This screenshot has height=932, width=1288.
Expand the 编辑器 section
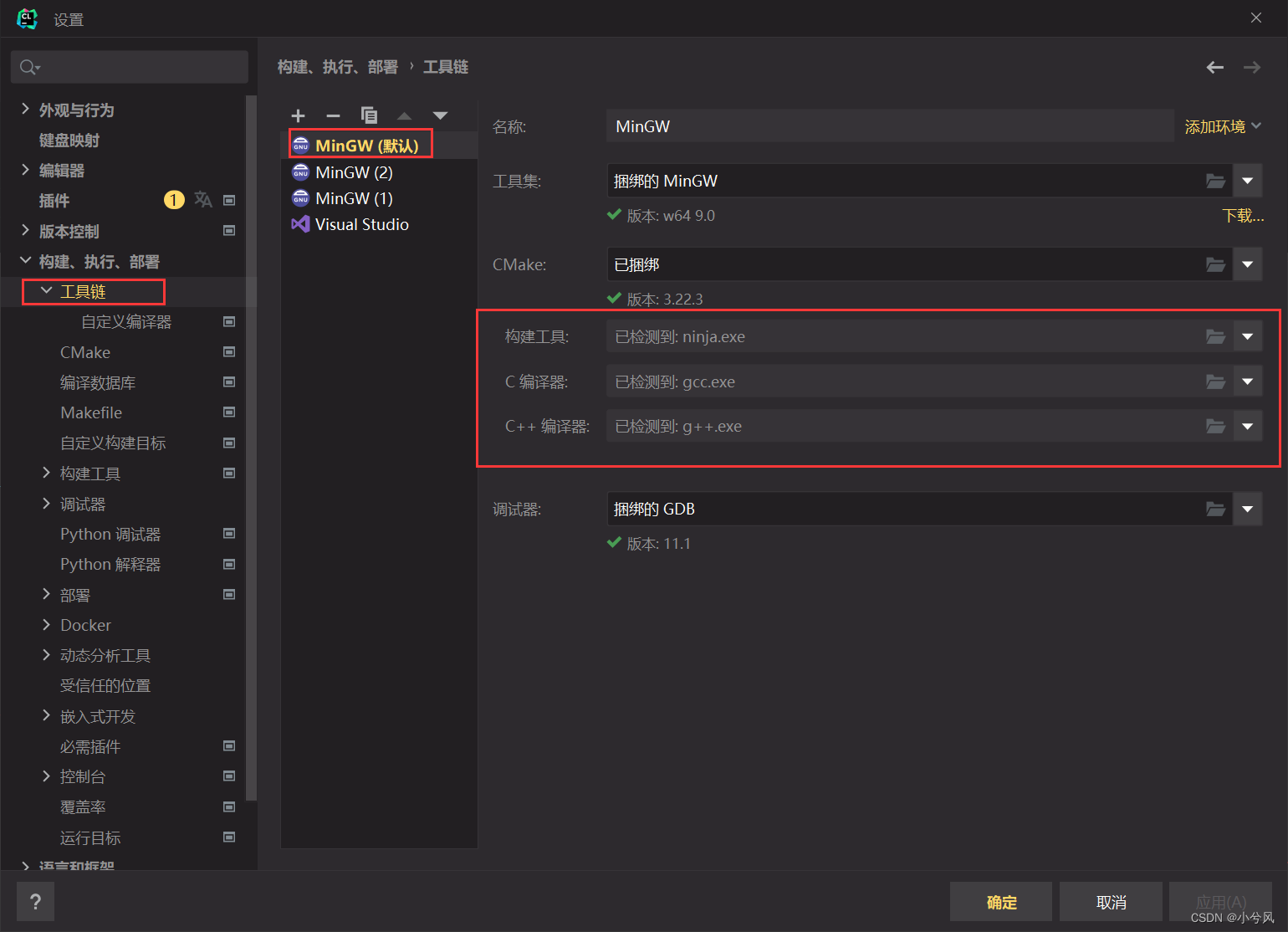click(25, 170)
